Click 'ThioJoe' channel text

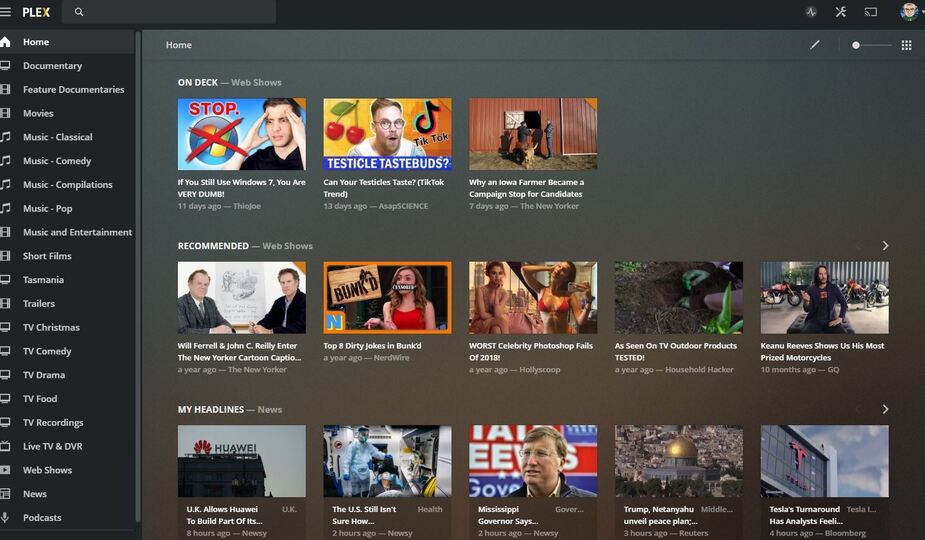[x=247, y=206]
